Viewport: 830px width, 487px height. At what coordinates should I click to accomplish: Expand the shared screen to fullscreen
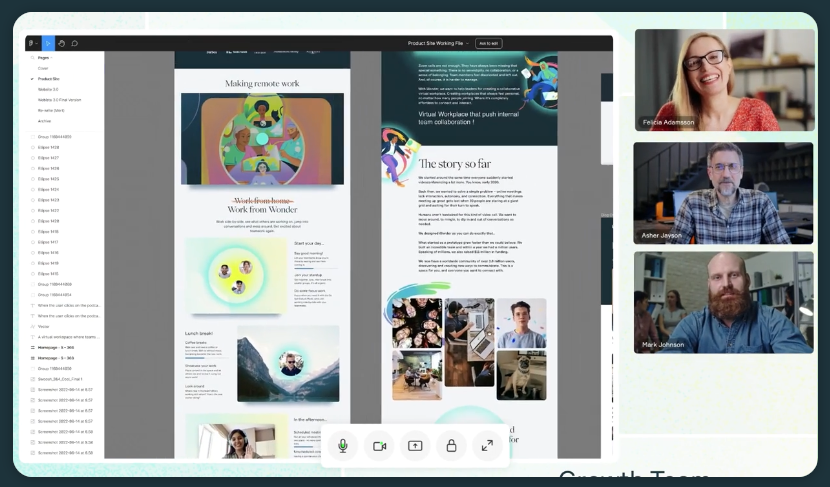coord(487,445)
